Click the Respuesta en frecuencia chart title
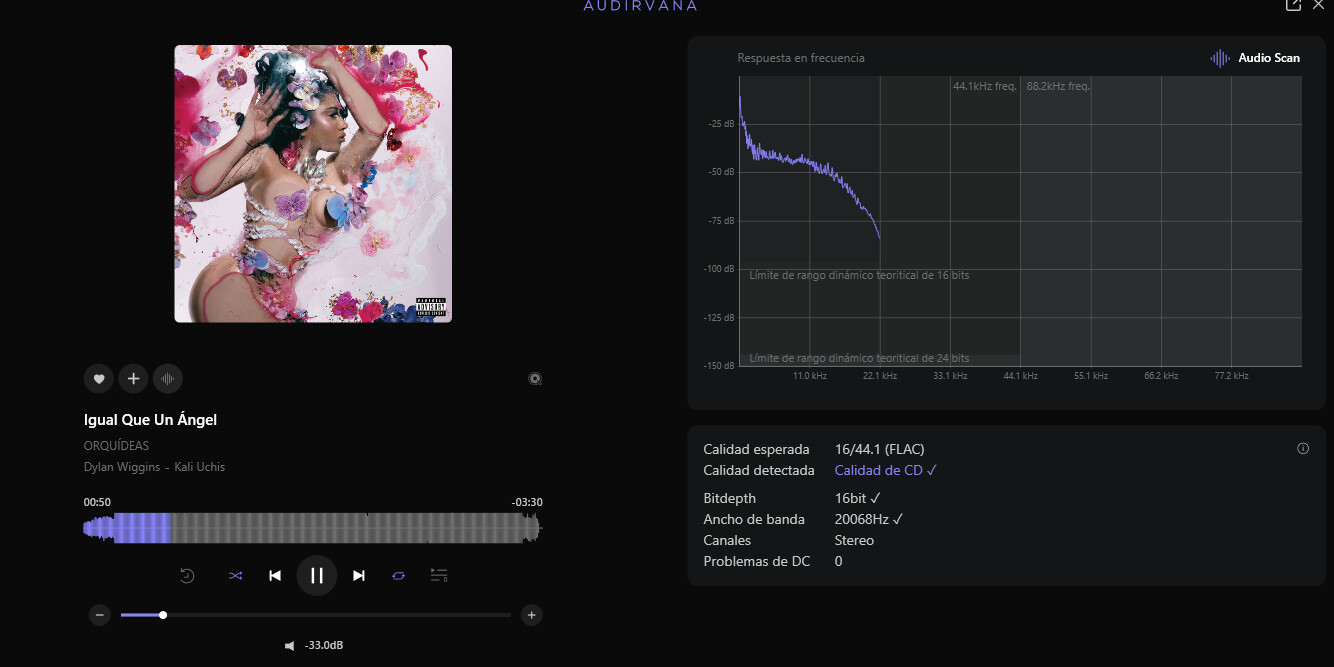The width and height of the screenshot is (1334, 667). click(x=801, y=58)
